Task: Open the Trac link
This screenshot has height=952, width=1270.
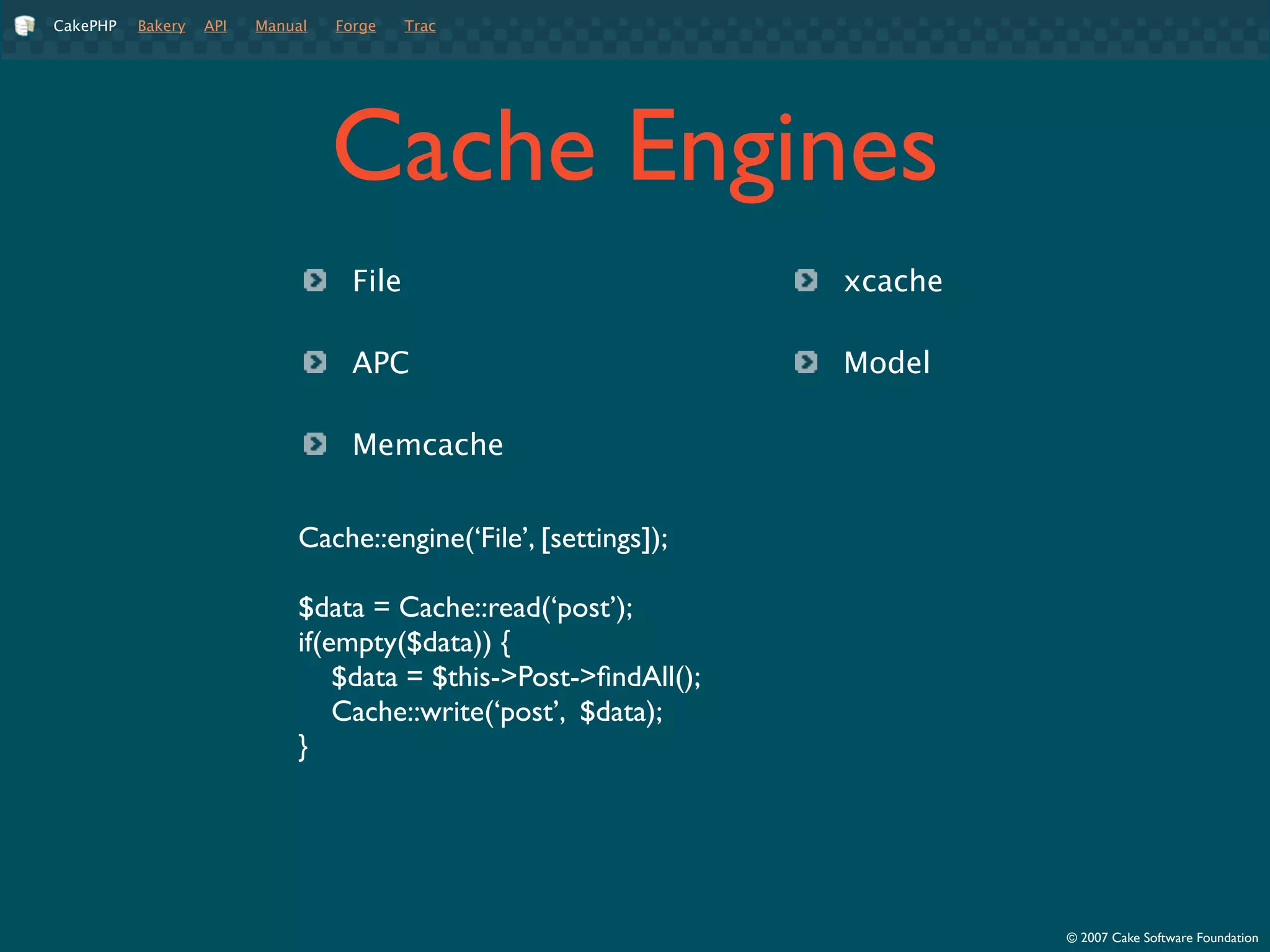Action: pos(420,26)
